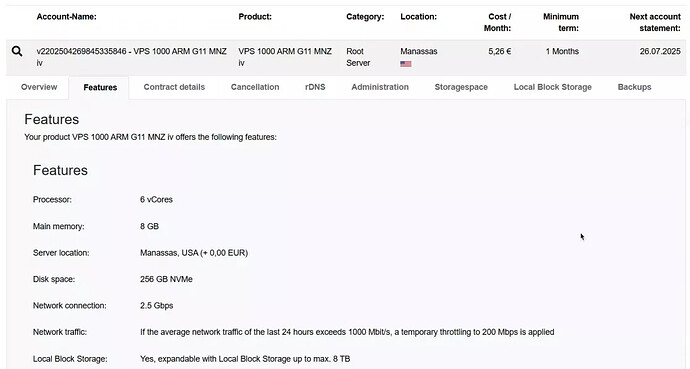Go to the rDNS tab

(x=315, y=87)
